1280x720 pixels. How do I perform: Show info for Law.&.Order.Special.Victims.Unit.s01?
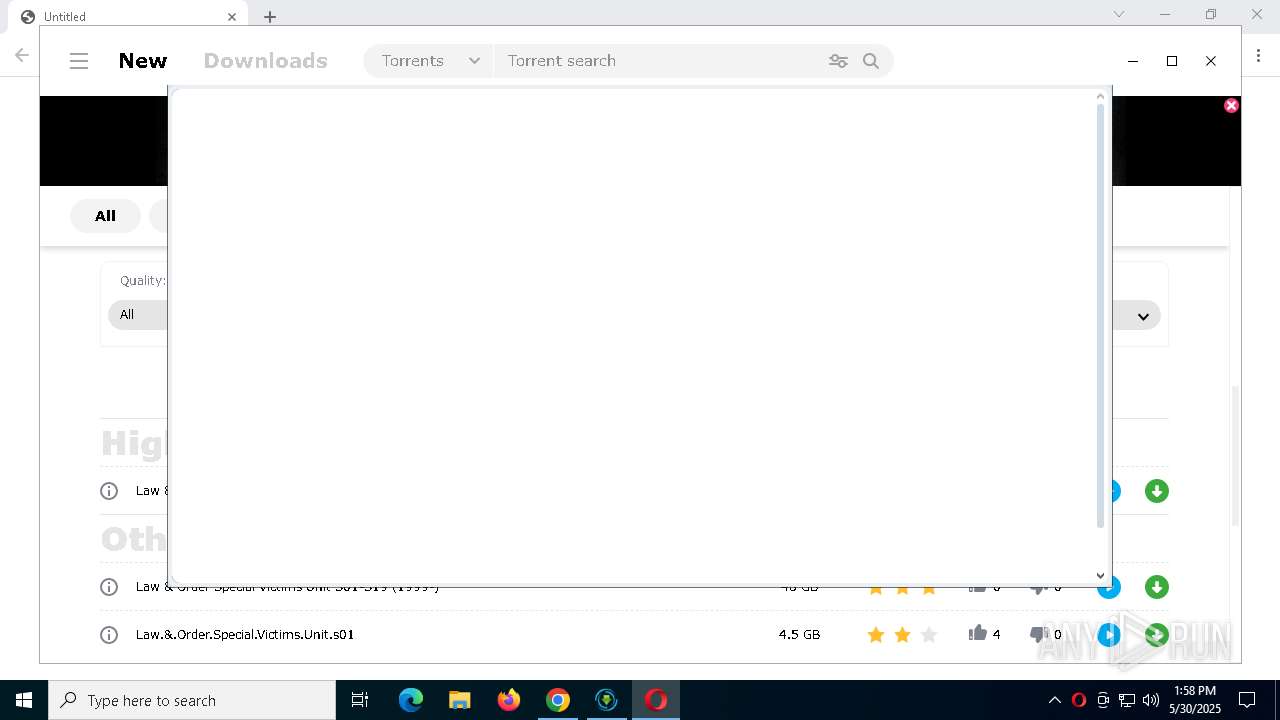click(109, 635)
